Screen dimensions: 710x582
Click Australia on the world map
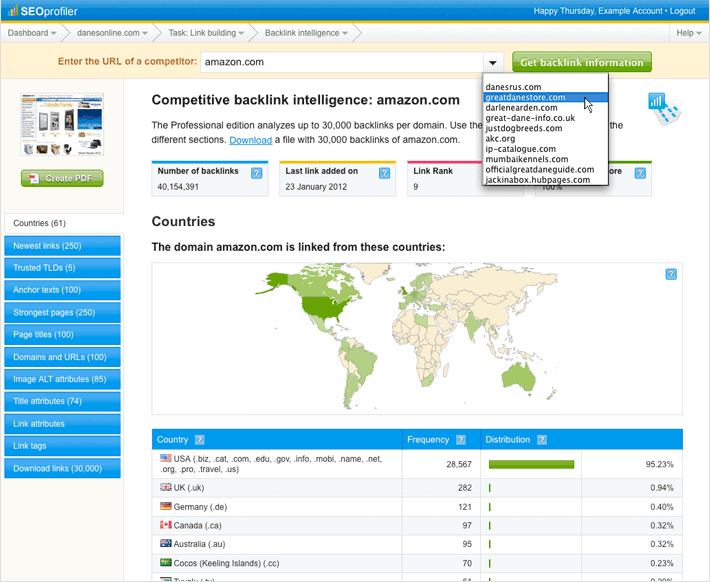pyautogui.click(x=518, y=377)
